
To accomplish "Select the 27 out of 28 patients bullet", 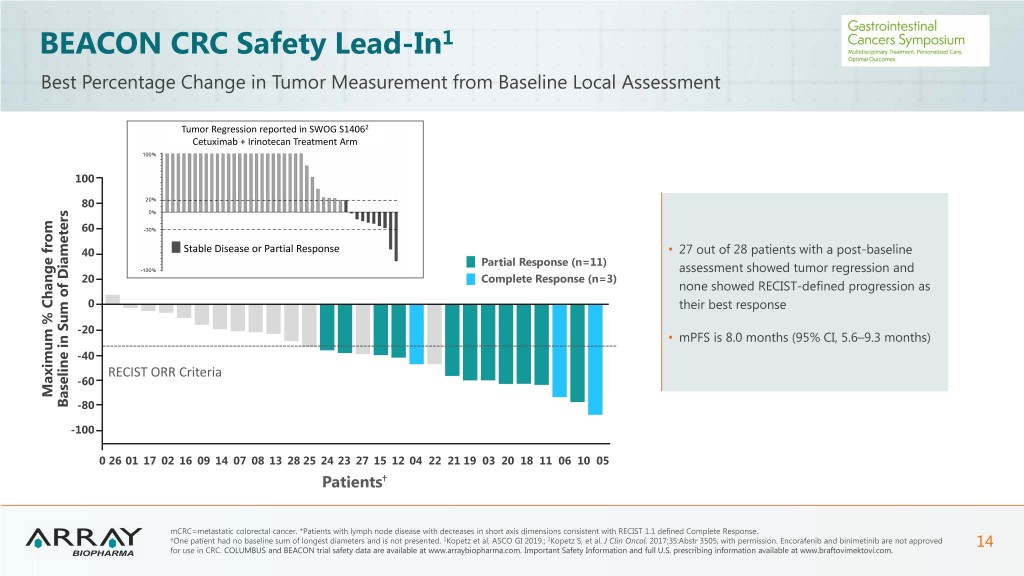I will (803, 276).
